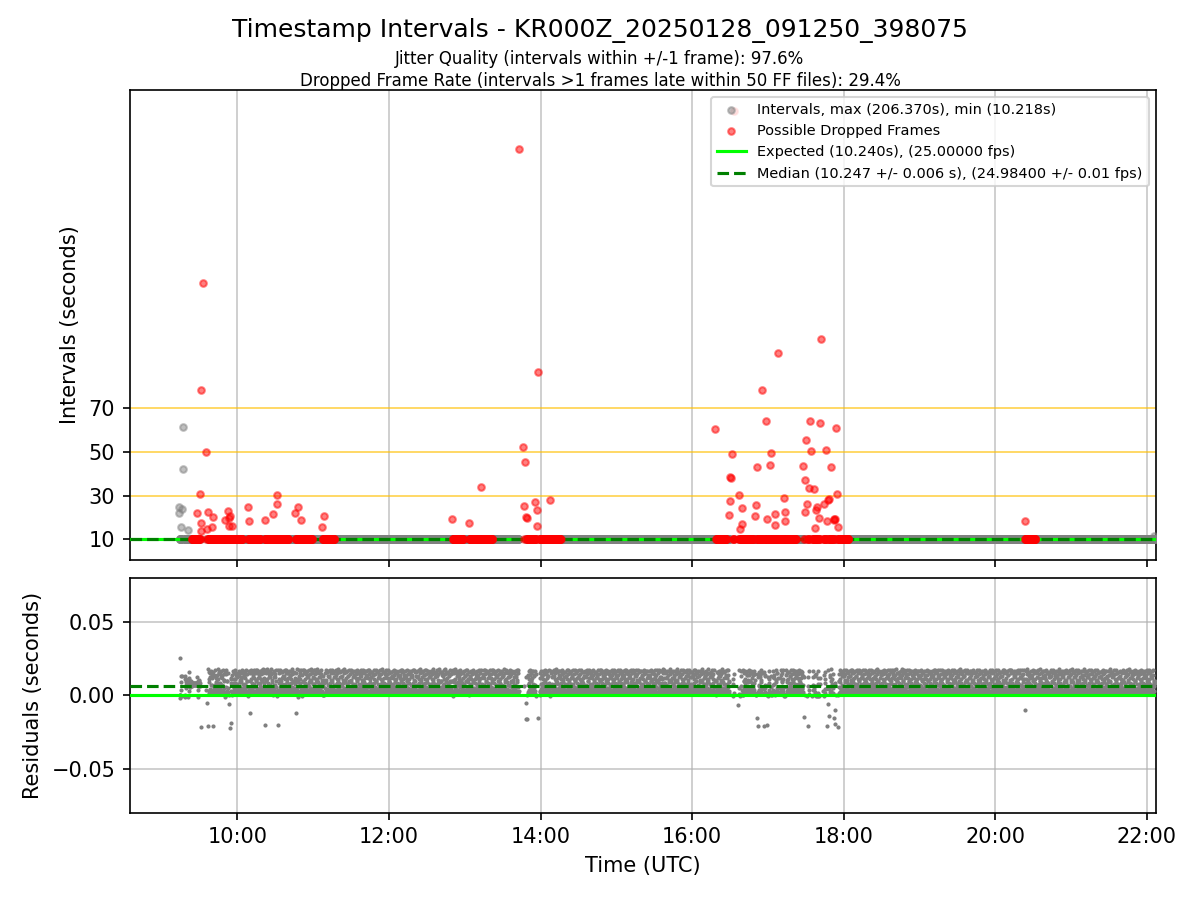Viewport: 1200px width, 900px height.
Task: Click the red outlier point near 09:35
Action: 203,283
